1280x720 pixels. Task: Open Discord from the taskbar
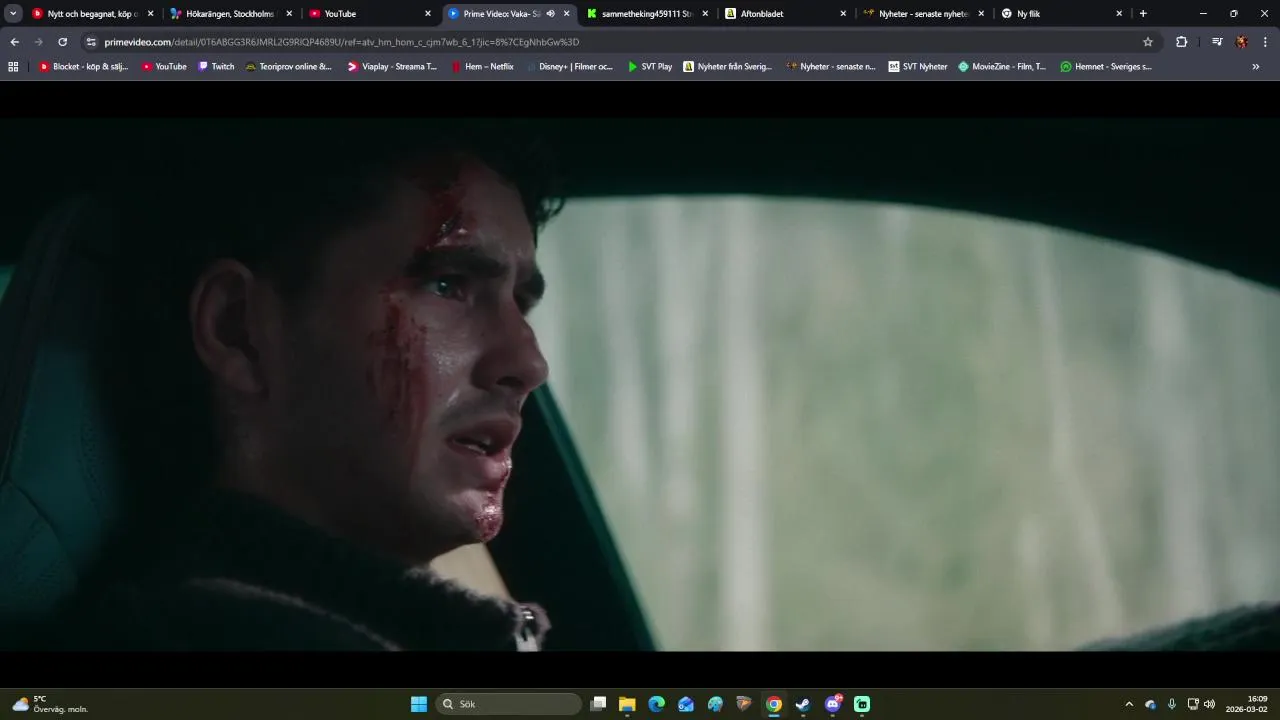pos(833,704)
